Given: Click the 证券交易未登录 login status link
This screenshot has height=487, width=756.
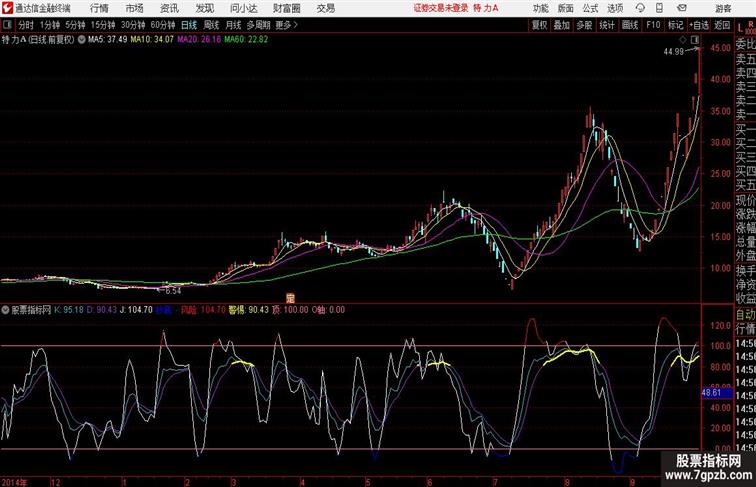Looking at the screenshot, I should 441,8.
